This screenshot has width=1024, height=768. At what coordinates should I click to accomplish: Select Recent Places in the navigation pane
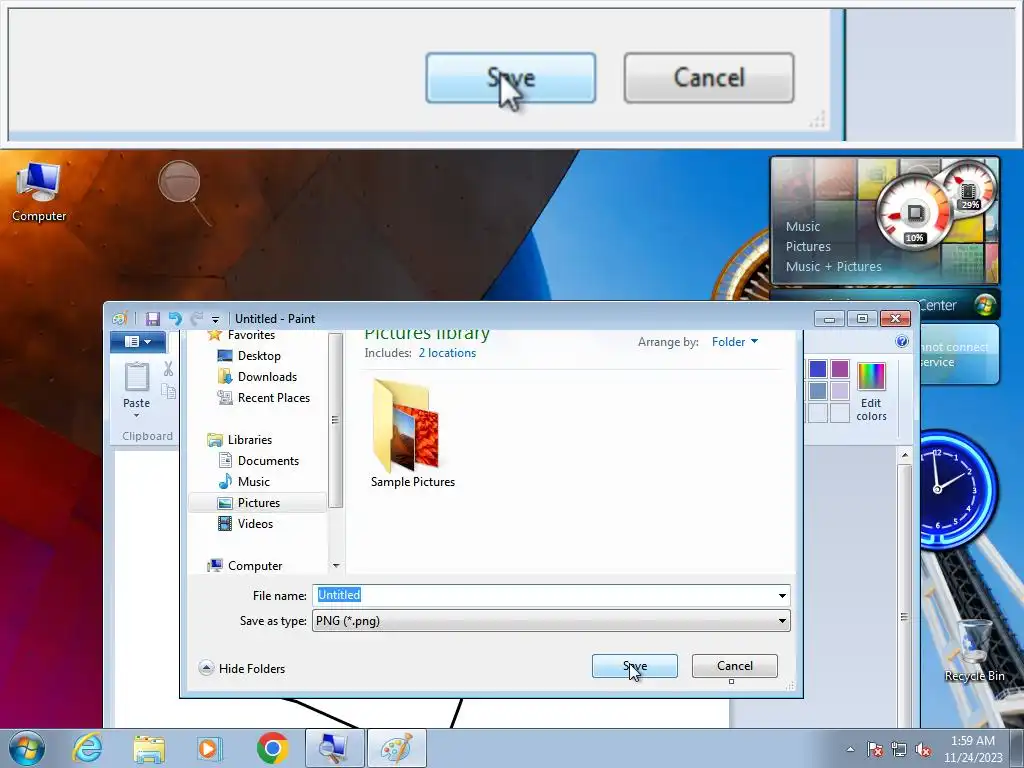pos(274,398)
